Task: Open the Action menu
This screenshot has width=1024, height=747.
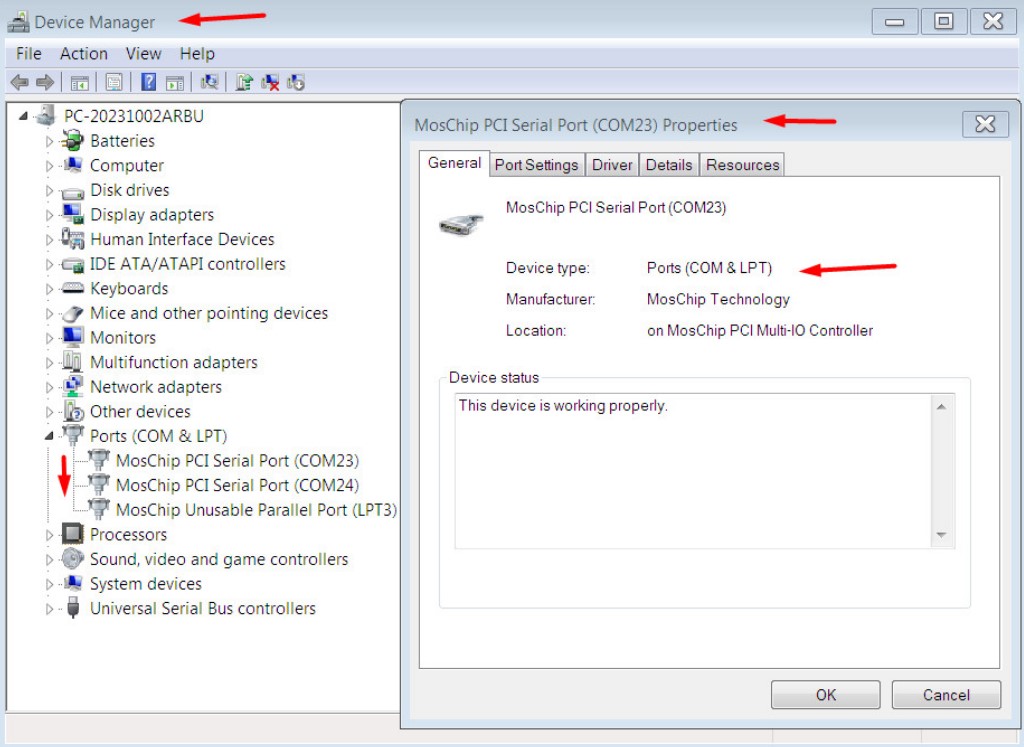Action: [x=84, y=54]
